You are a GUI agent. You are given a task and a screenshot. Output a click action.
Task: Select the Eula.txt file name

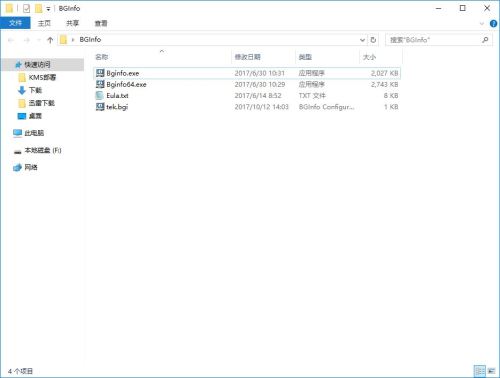(117, 96)
